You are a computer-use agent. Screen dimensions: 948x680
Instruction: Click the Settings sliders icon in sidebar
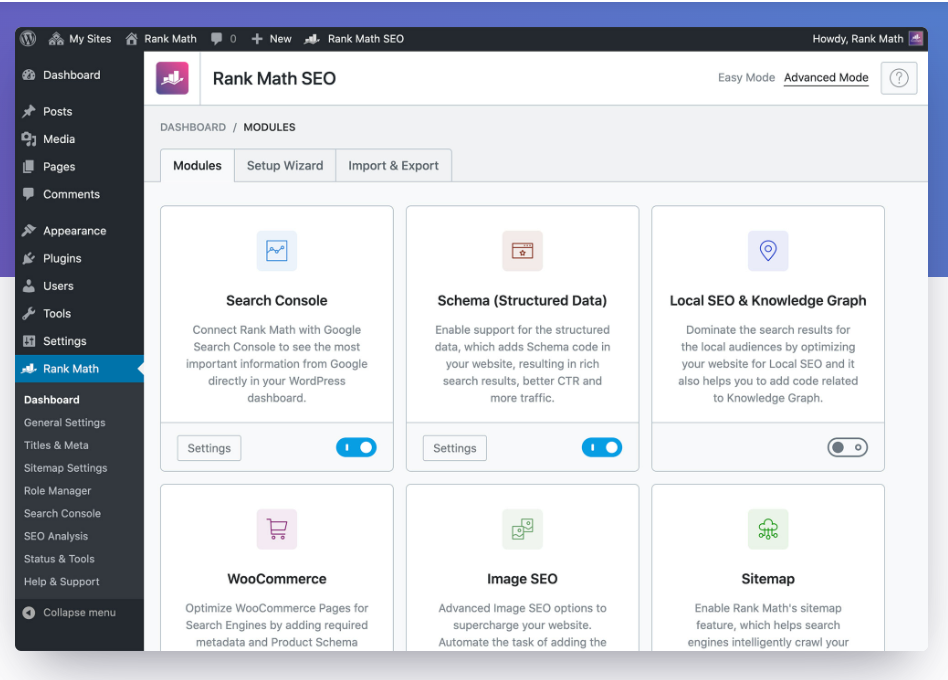tap(28, 341)
